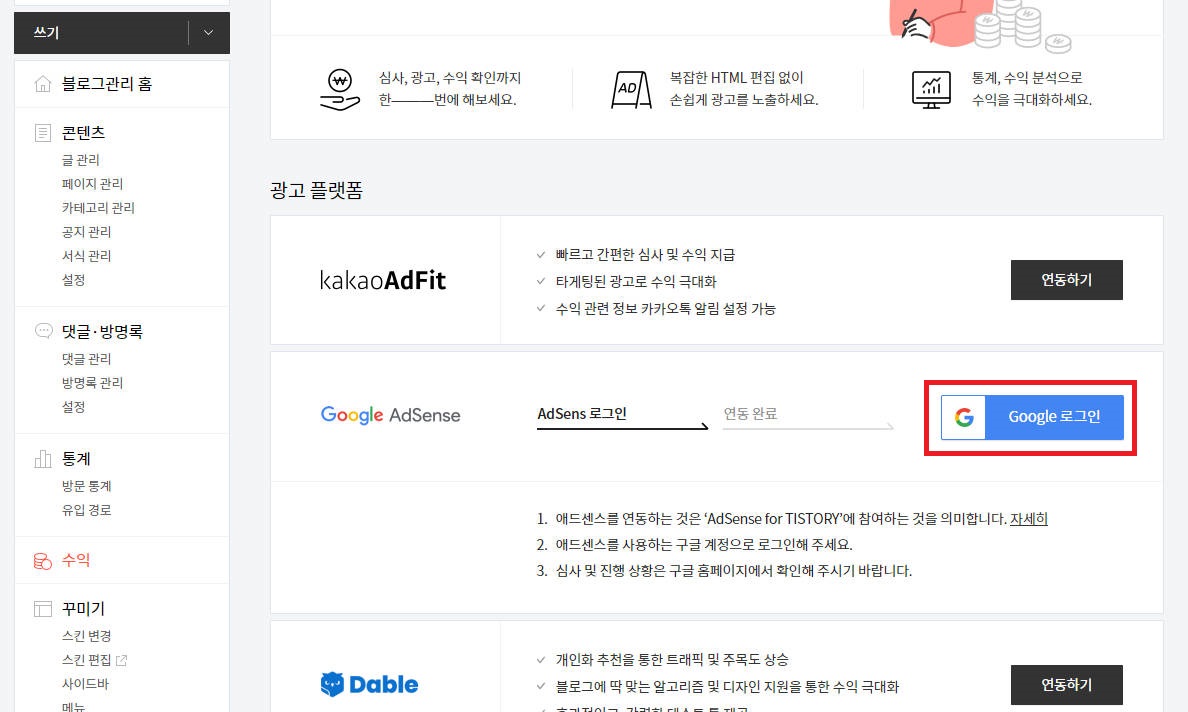Screen dimensions: 1188x712
Task: Click the coins icon for 수익
Action: (x=43, y=561)
